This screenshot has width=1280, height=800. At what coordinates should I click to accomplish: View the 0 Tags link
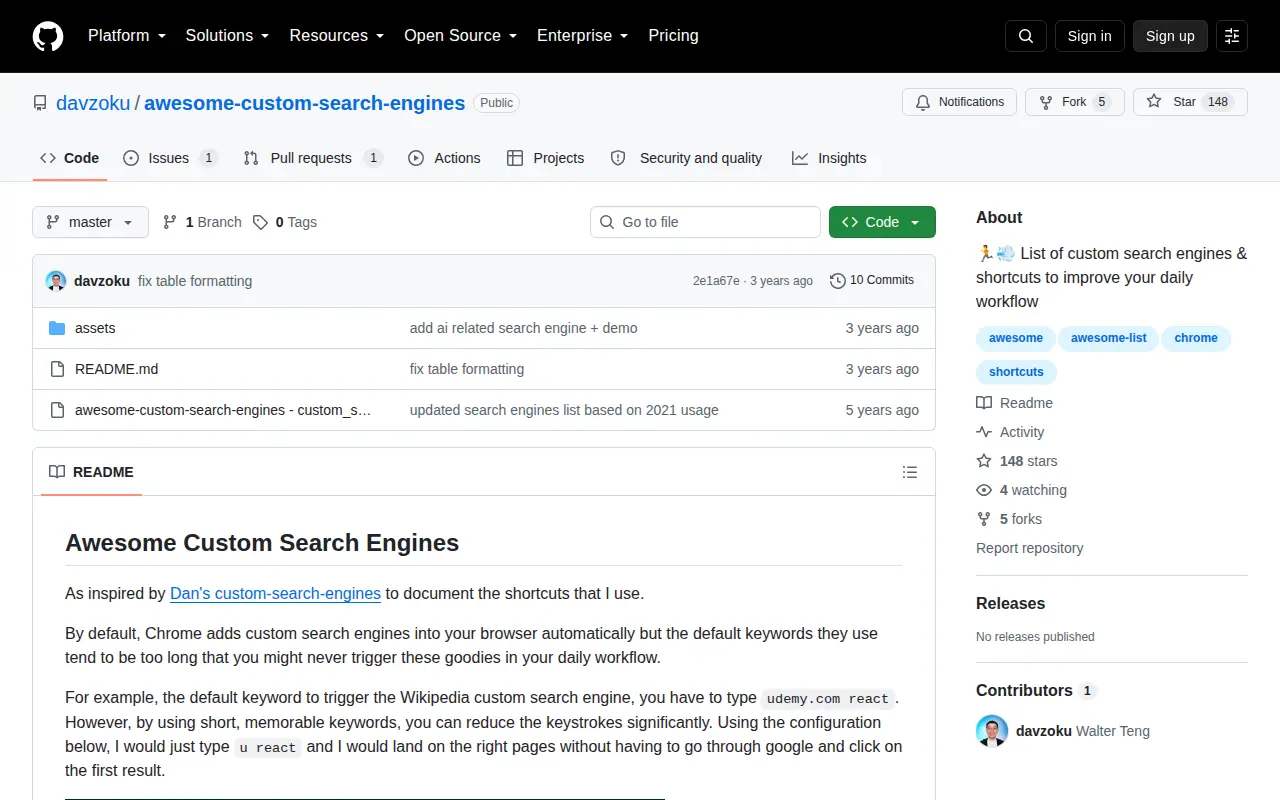pyautogui.click(x=285, y=222)
